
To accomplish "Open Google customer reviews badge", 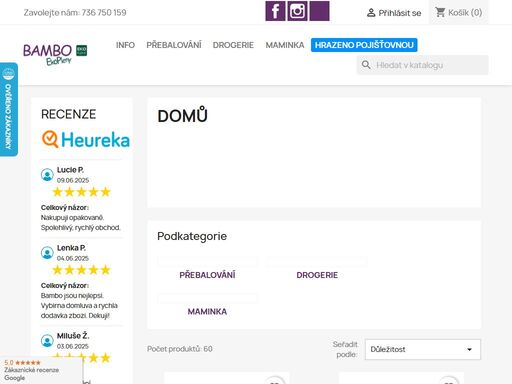I will point(41,370).
